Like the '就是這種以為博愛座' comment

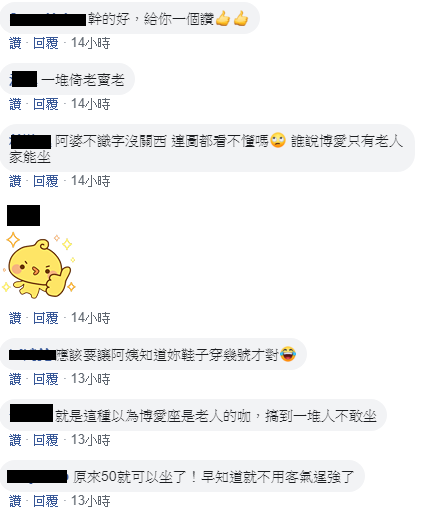(15, 440)
